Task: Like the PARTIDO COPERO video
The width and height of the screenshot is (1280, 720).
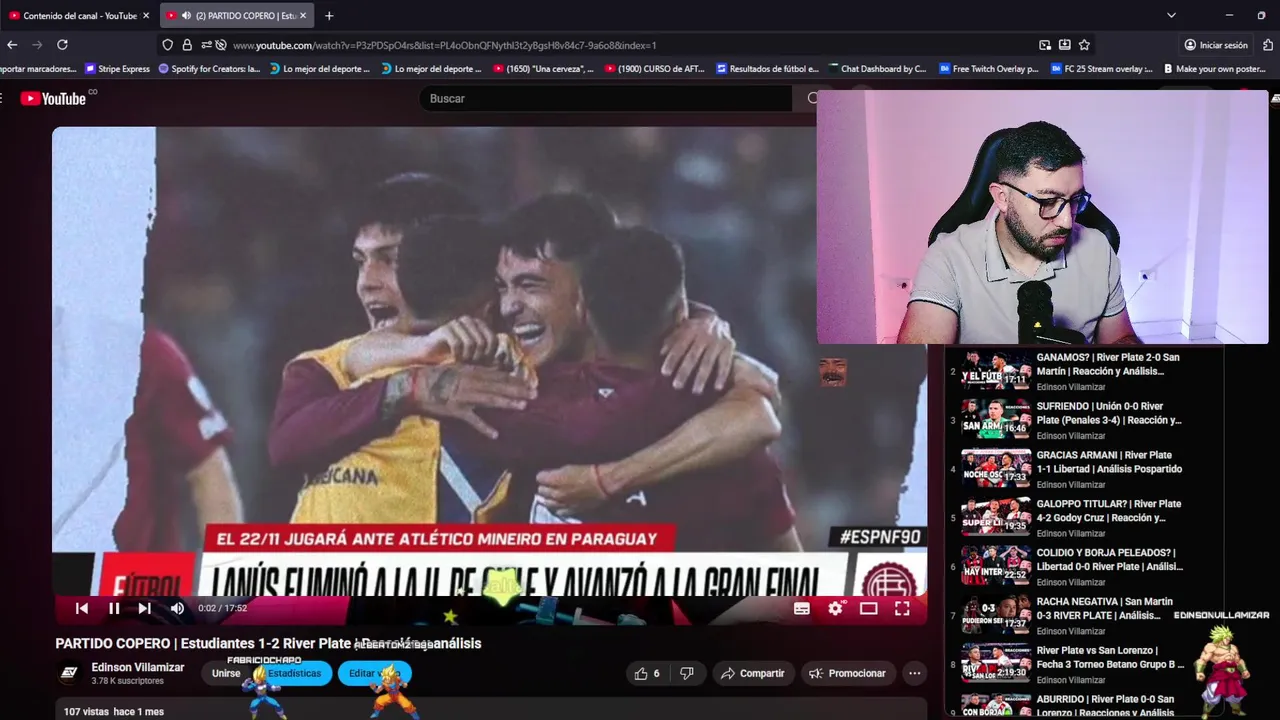Action: pyautogui.click(x=647, y=673)
